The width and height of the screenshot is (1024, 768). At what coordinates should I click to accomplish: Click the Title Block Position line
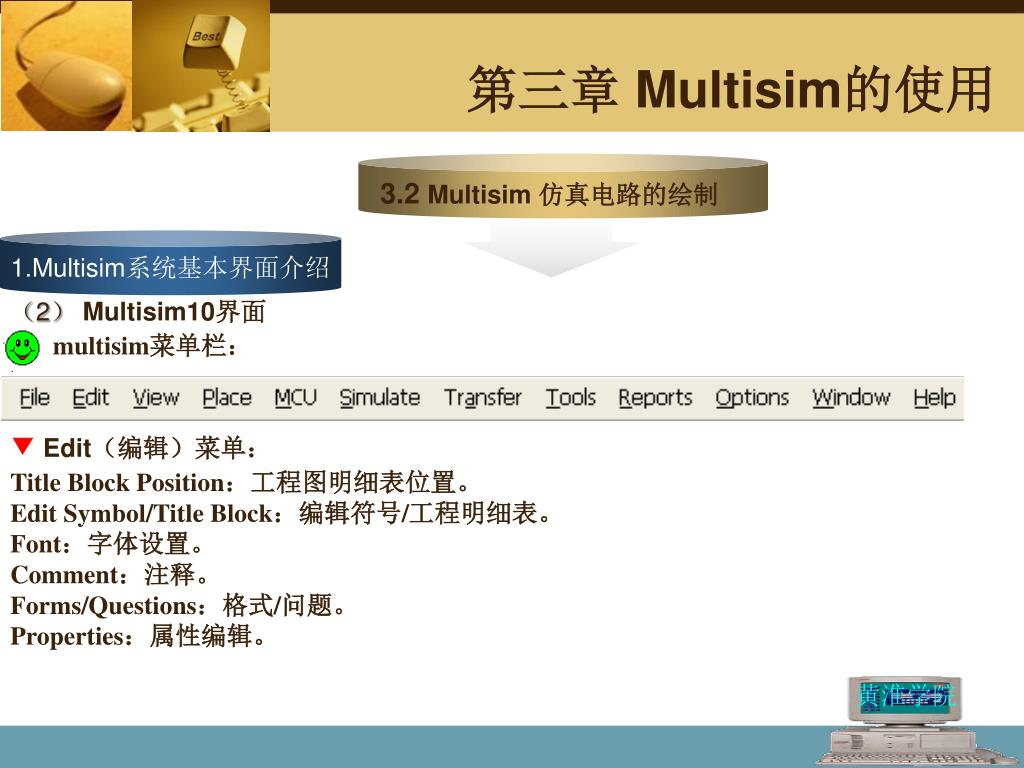coord(240,483)
